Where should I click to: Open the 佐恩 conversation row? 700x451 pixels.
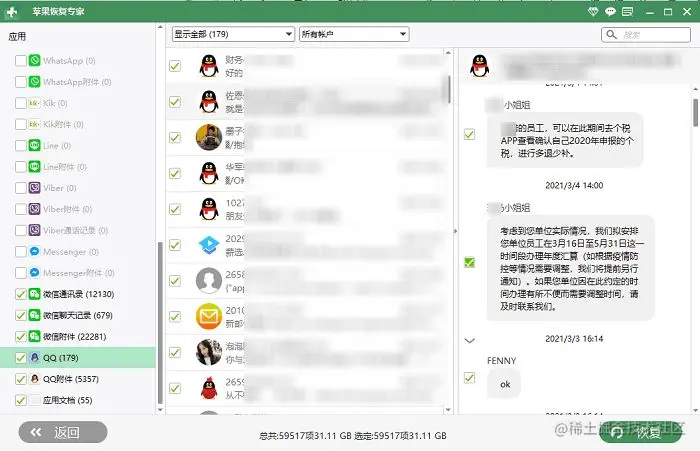(x=306, y=102)
